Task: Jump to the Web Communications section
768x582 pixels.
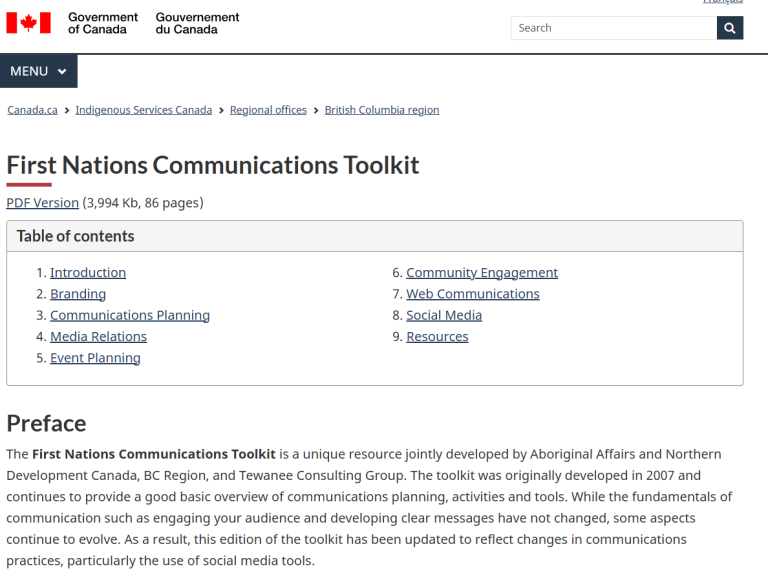Action: [x=473, y=294]
